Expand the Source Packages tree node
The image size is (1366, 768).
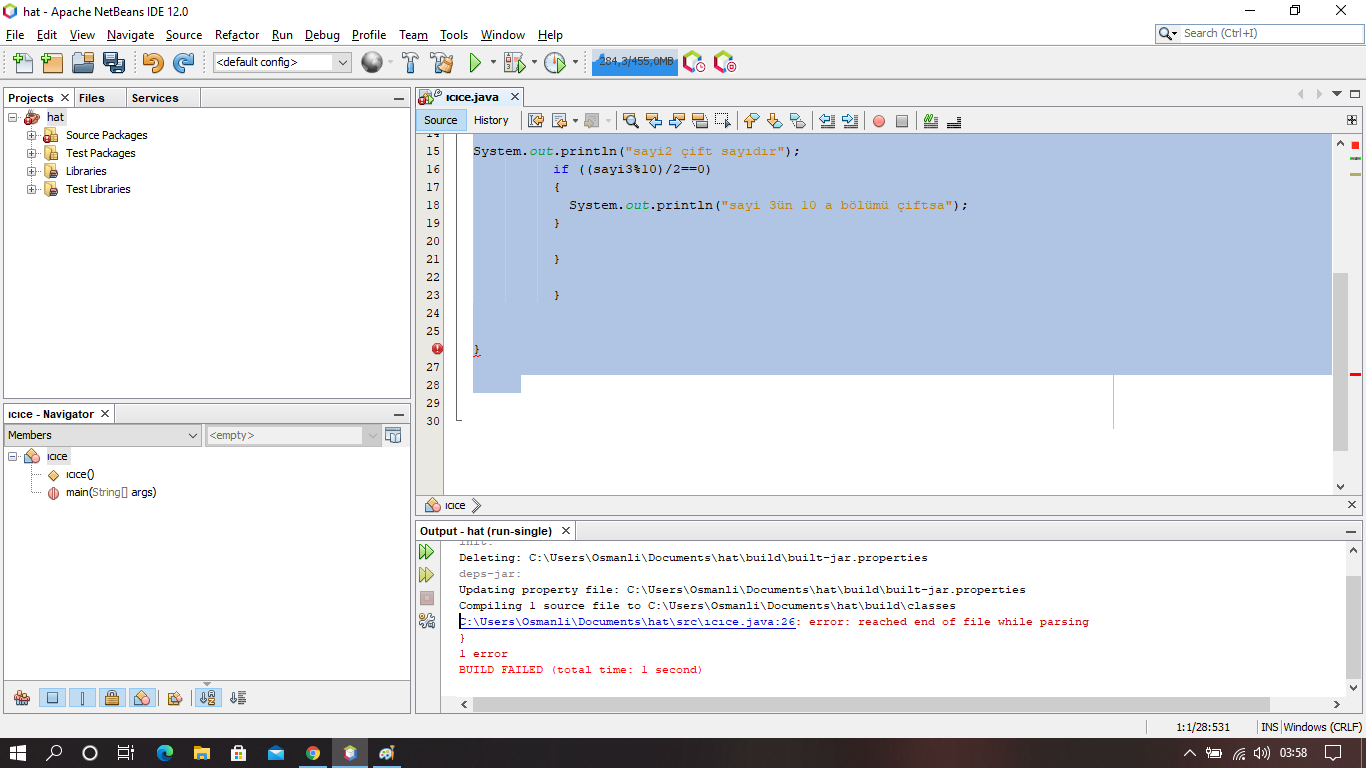pos(32,135)
